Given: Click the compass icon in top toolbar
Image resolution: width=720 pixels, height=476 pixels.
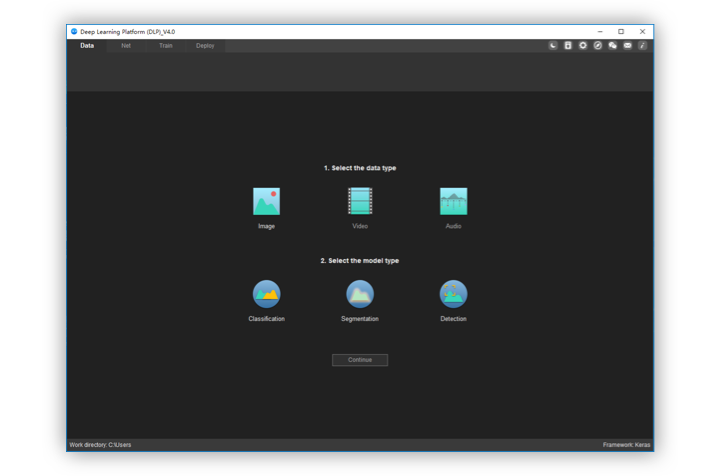Looking at the screenshot, I should pyautogui.click(x=597, y=45).
